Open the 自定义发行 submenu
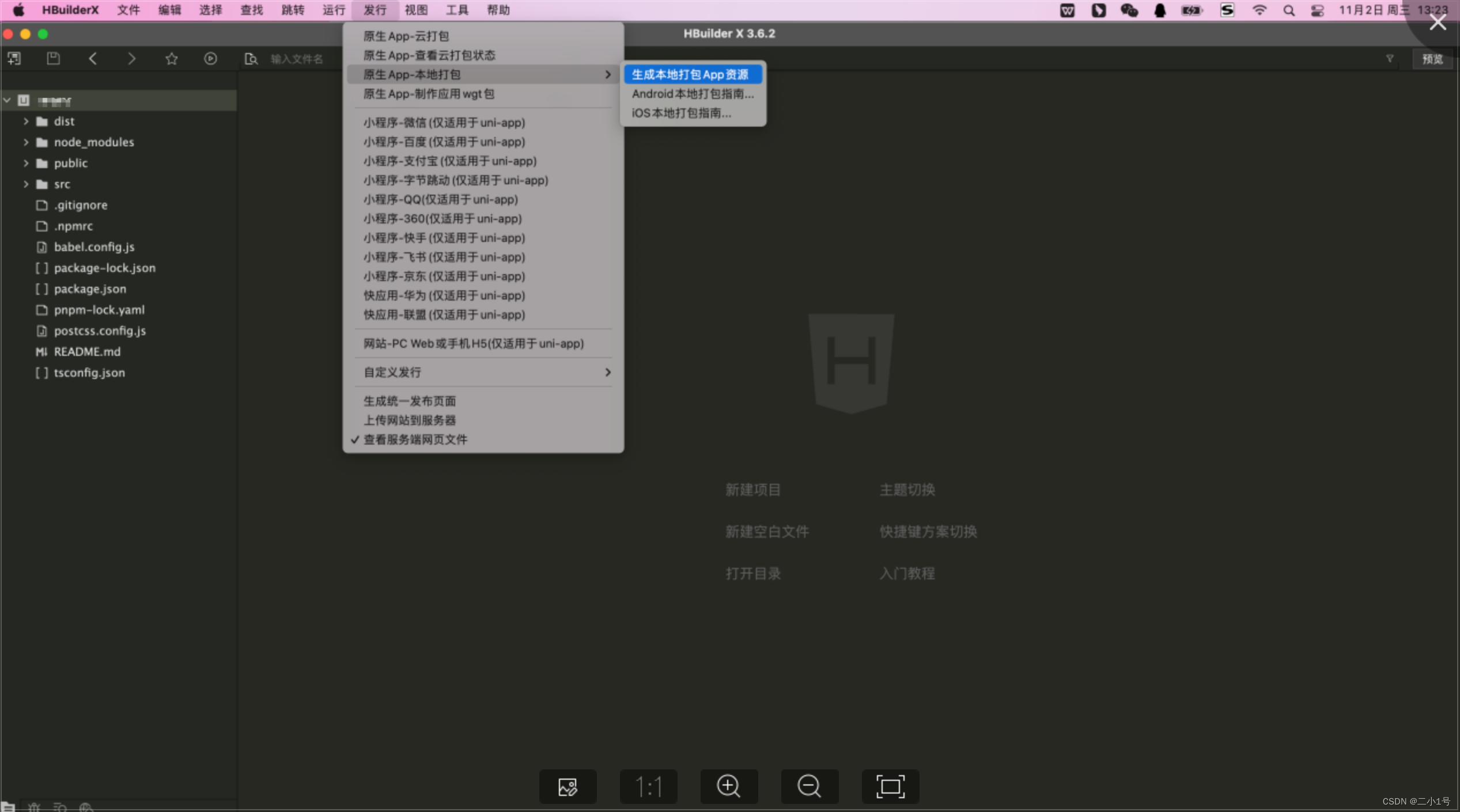The width and height of the screenshot is (1460, 812). [483, 372]
